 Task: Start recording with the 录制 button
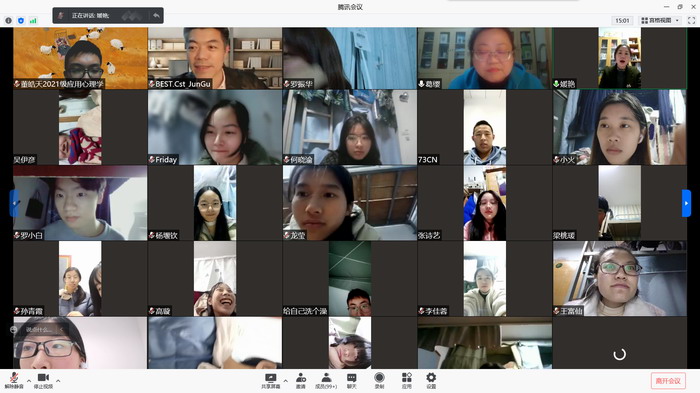coord(379,381)
